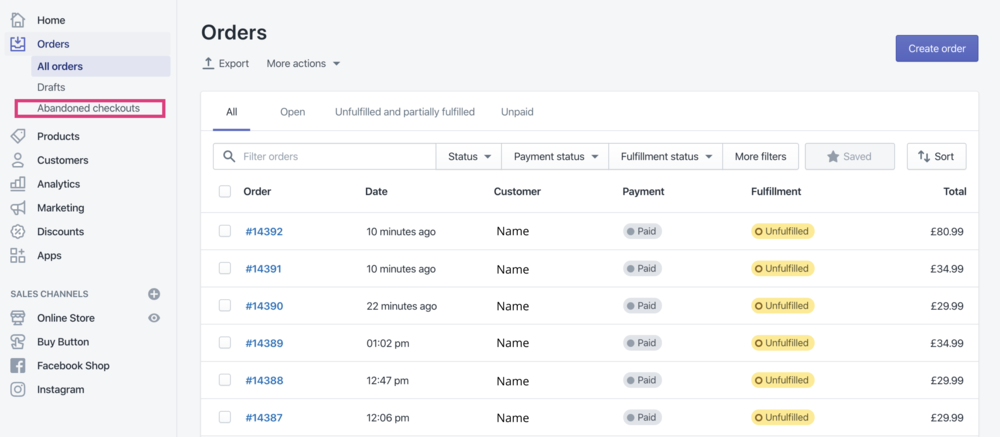Expand the More actions menu
The height and width of the screenshot is (437, 1000).
tap(303, 64)
